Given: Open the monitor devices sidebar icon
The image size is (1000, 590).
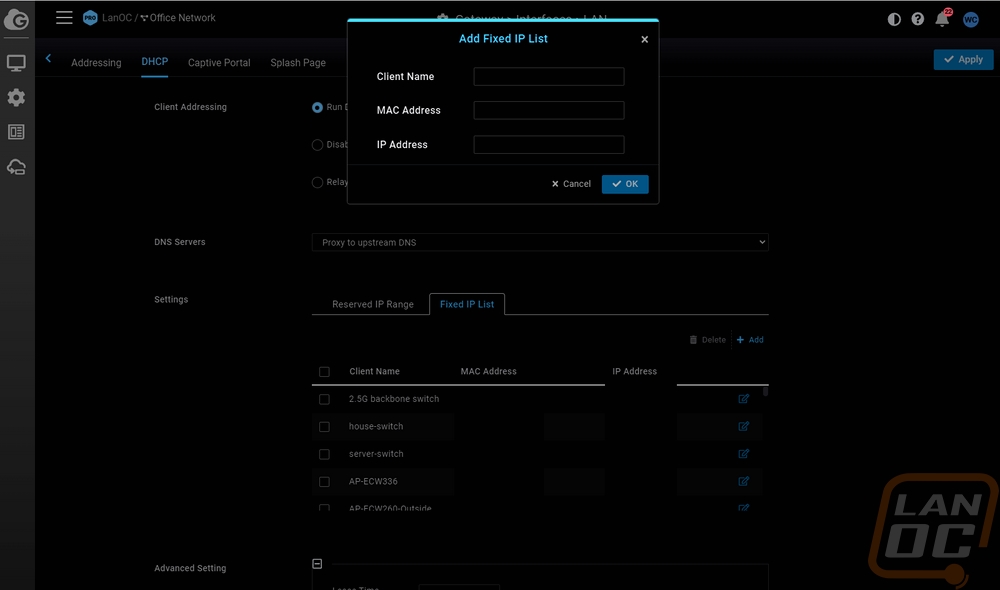Looking at the screenshot, I should [16, 63].
